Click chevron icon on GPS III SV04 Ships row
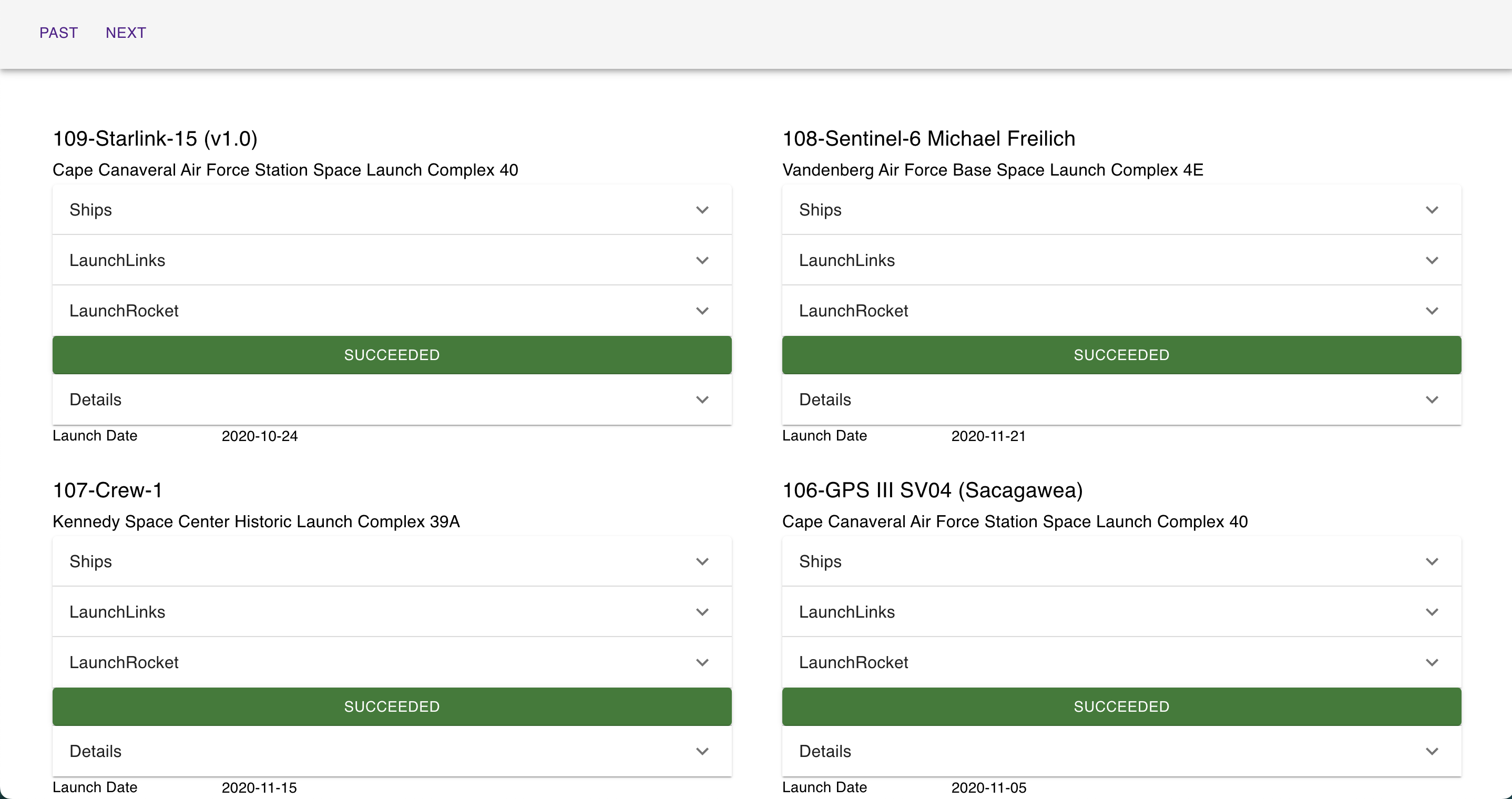 coord(1432,561)
